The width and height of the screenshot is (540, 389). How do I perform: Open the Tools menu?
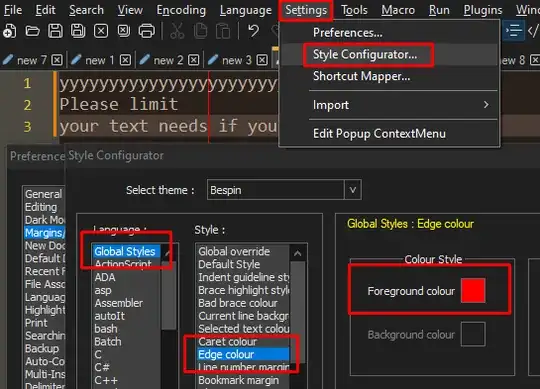pyautogui.click(x=354, y=10)
